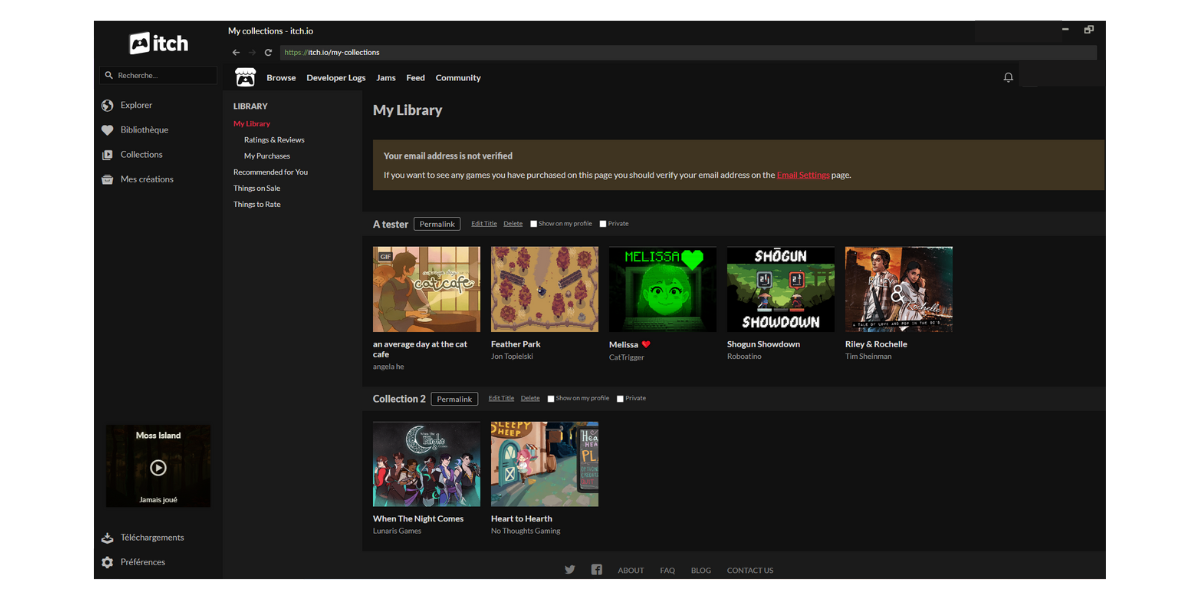Go to the Jams page

click(386, 78)
